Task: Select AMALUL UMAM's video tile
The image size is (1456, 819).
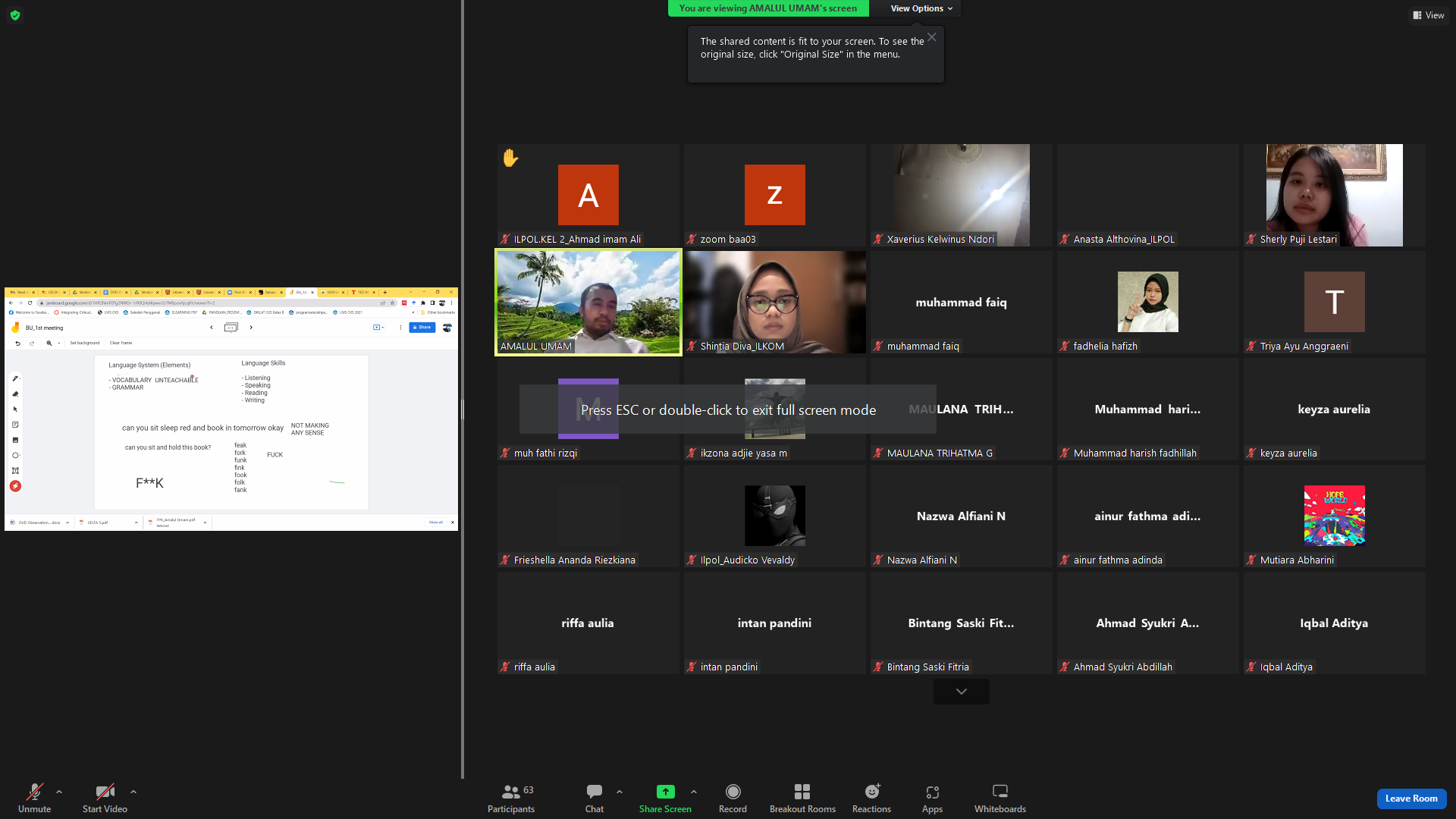Action: click(x=588, y=302)
